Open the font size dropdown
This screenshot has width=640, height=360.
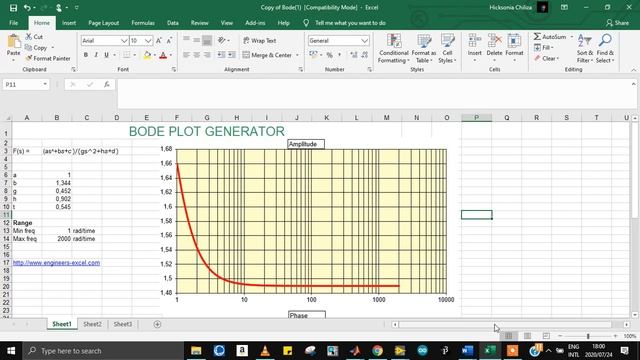[148, 40]
